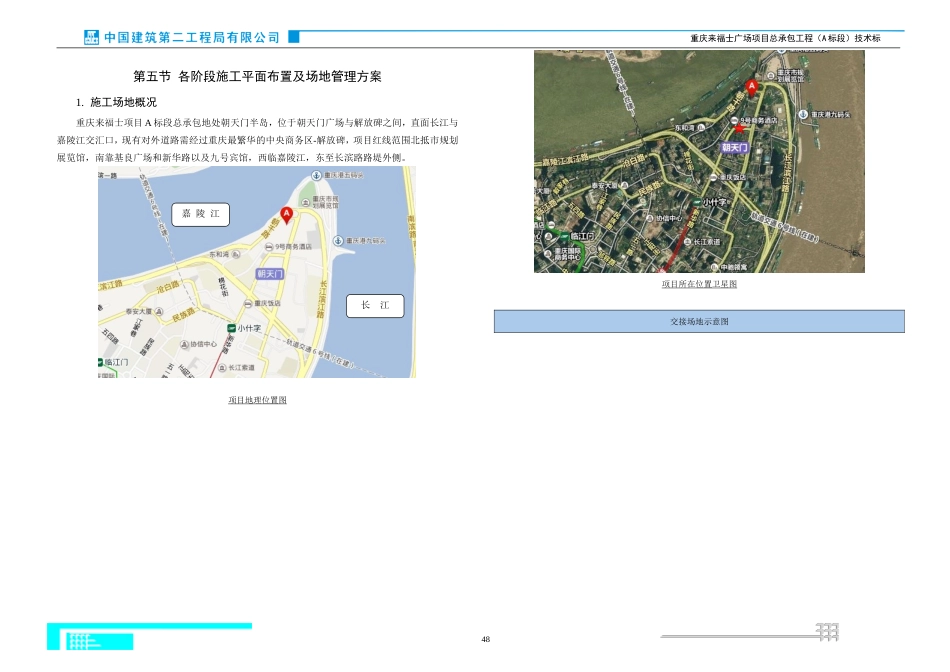Viewport: 950px width, 672px height.
Task: Click the 小什字 metro icon on the street map
Action: point(231,328)
